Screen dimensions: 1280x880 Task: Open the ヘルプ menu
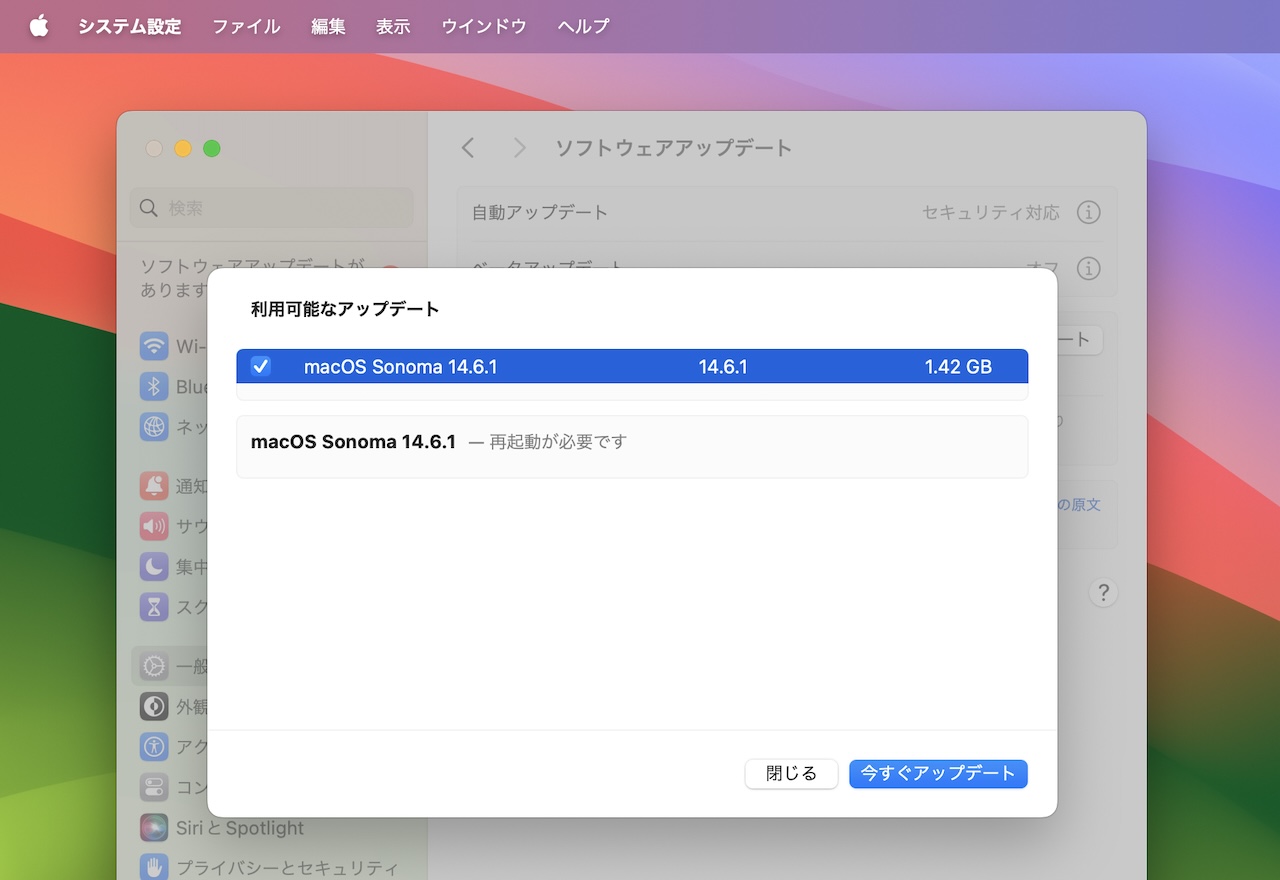583,26
